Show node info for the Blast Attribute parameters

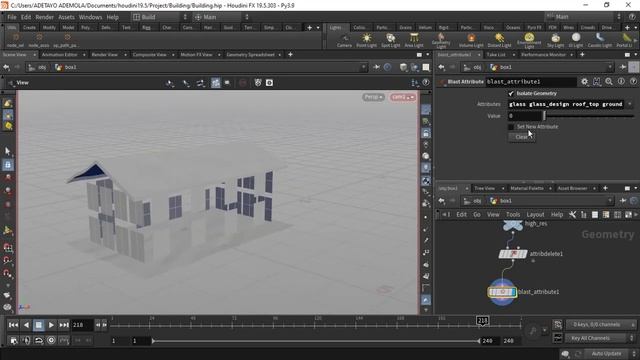pos(621,82)
